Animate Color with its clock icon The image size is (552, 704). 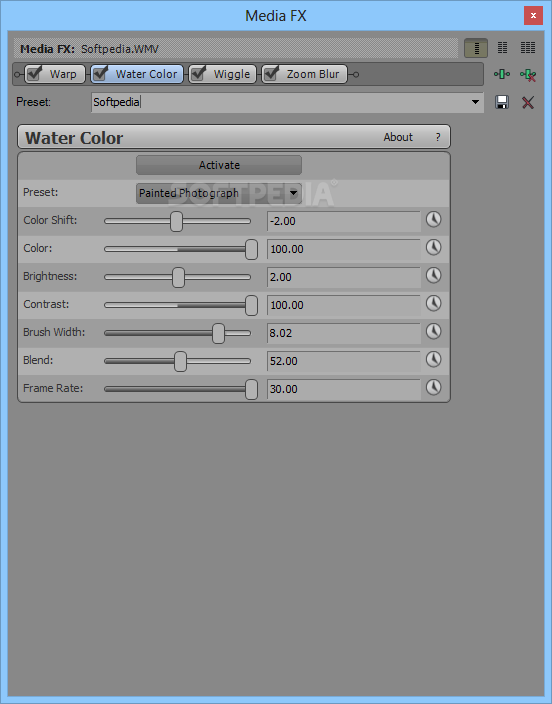[433, 247]
